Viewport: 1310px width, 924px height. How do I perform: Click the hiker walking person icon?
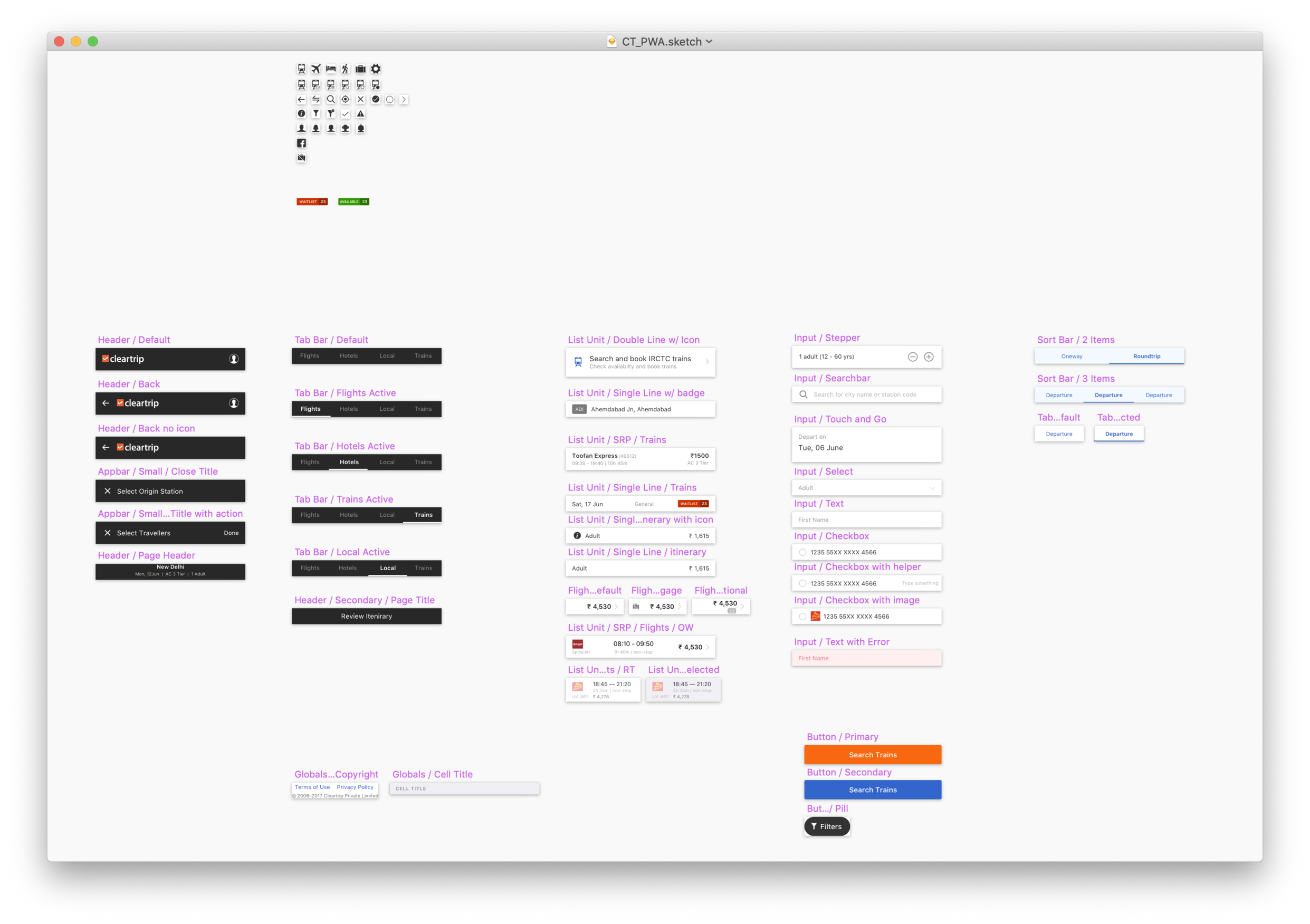[x=345, y=69]
